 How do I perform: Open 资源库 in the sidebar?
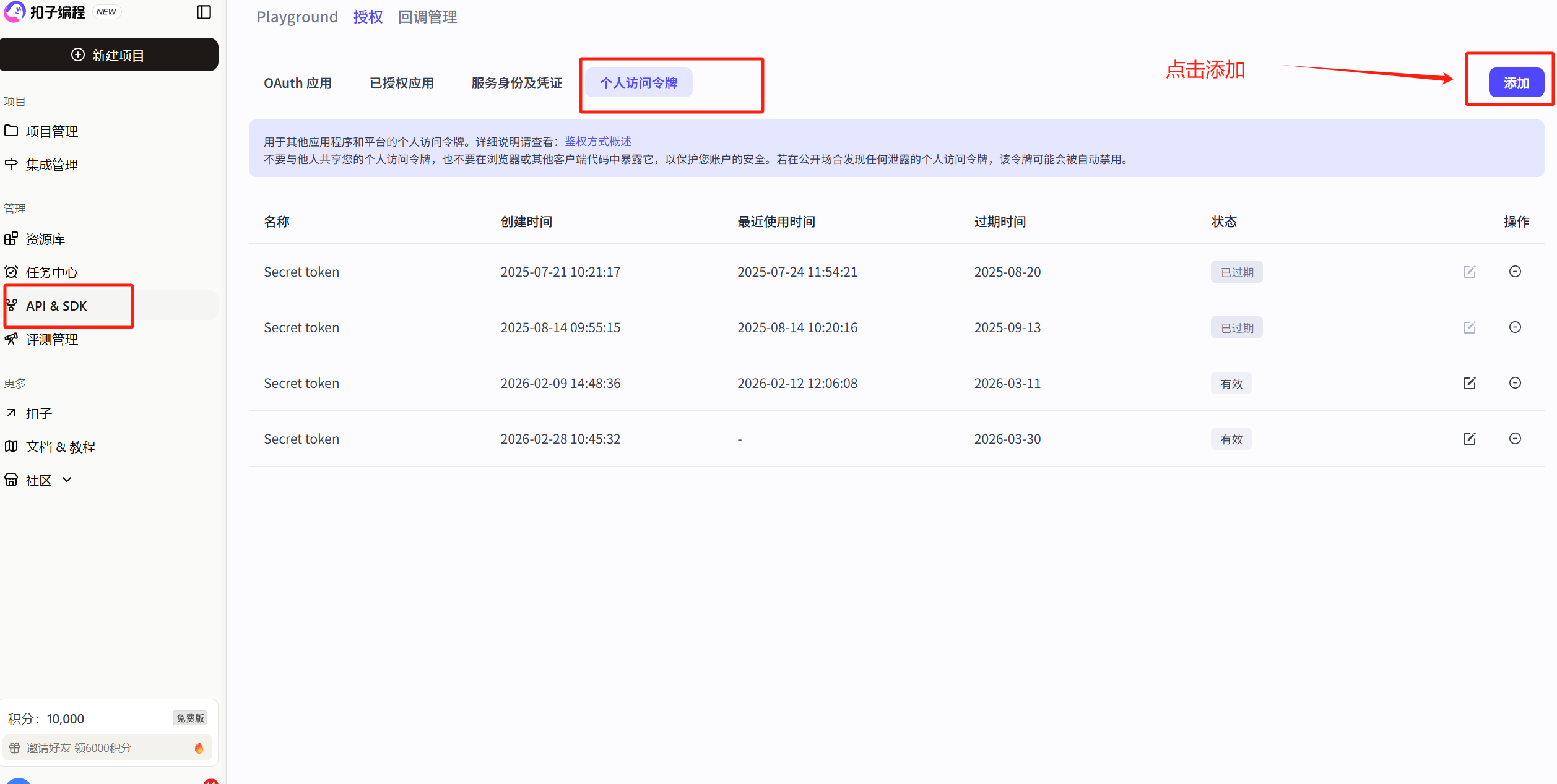(x=45, y=239)
